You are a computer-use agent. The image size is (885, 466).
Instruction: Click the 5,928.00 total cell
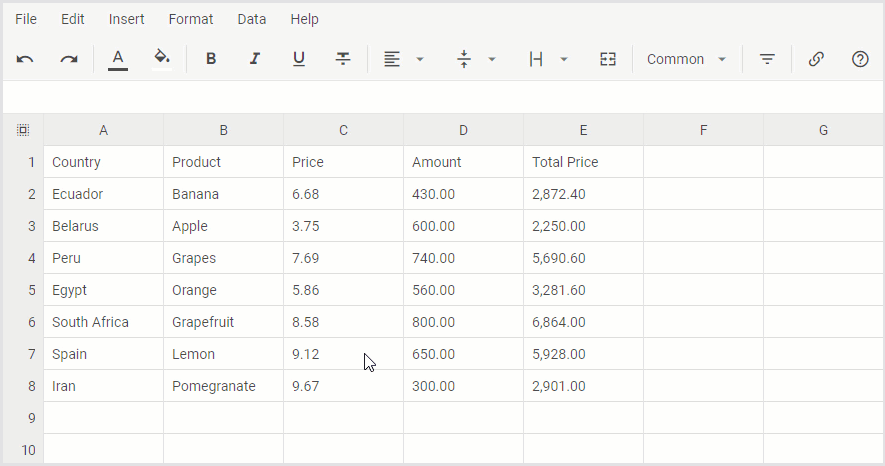coord(584,354)
